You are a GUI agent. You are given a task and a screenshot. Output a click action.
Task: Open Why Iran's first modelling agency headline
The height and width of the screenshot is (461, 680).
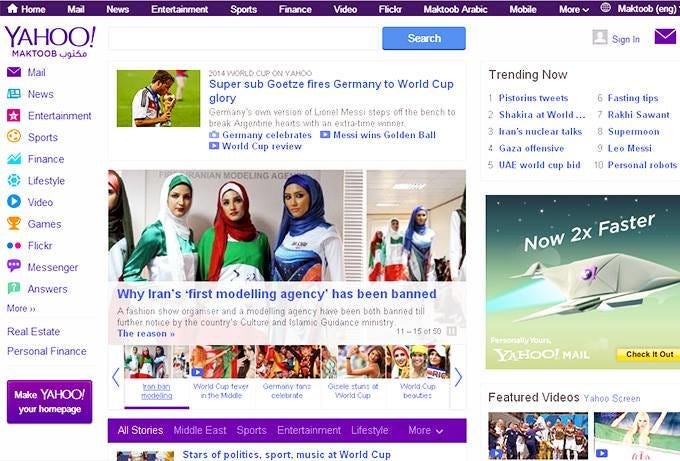pyautogui.click(x=276, y=294)
